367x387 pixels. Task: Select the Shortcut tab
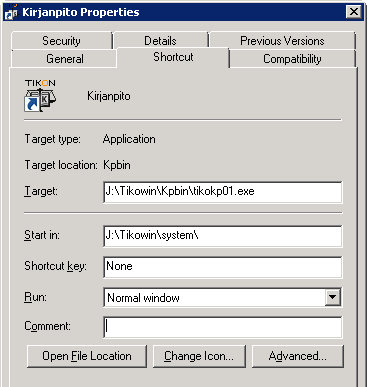coord(173,57)
